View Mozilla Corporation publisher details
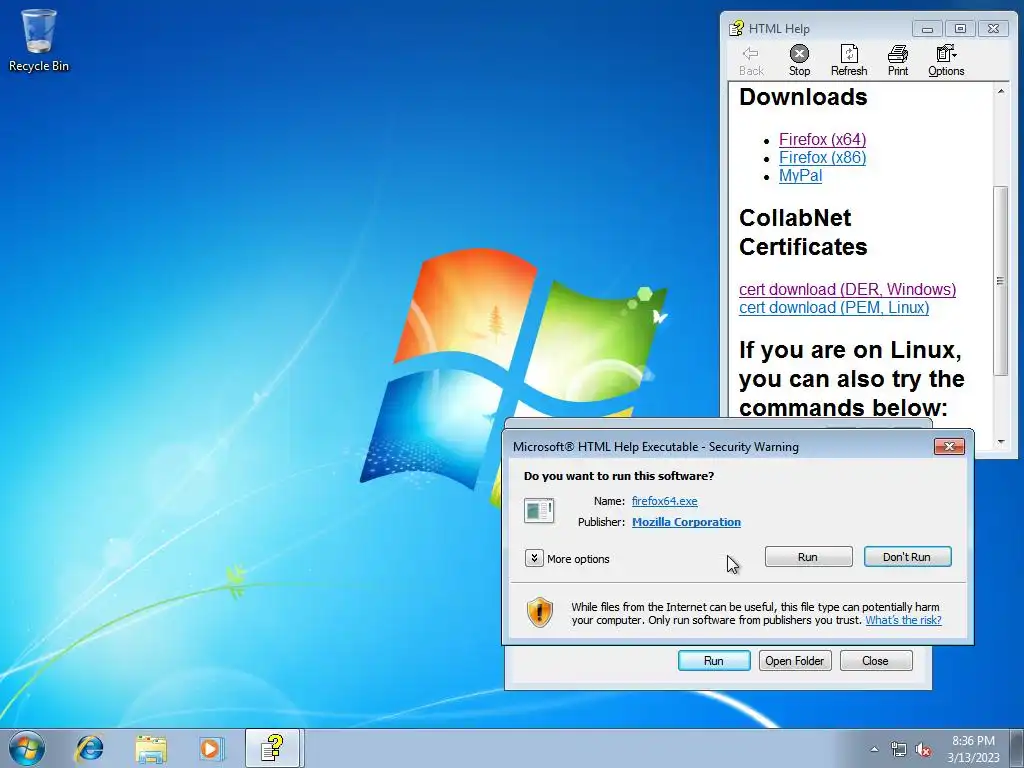 tap(686, 522)
